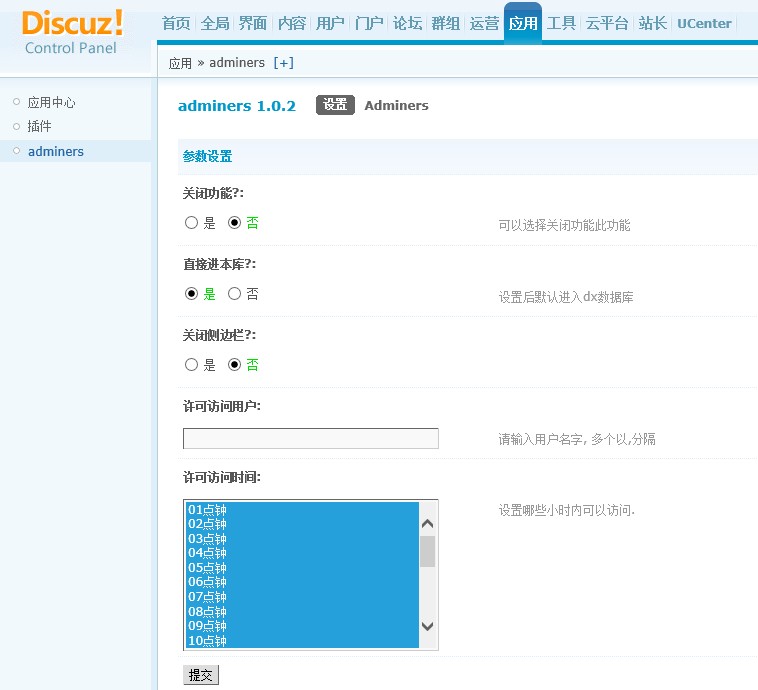Select '是' for 关闭侧边栏
The width and height of the screenshot is (758, 690).
tap(192, 365)
